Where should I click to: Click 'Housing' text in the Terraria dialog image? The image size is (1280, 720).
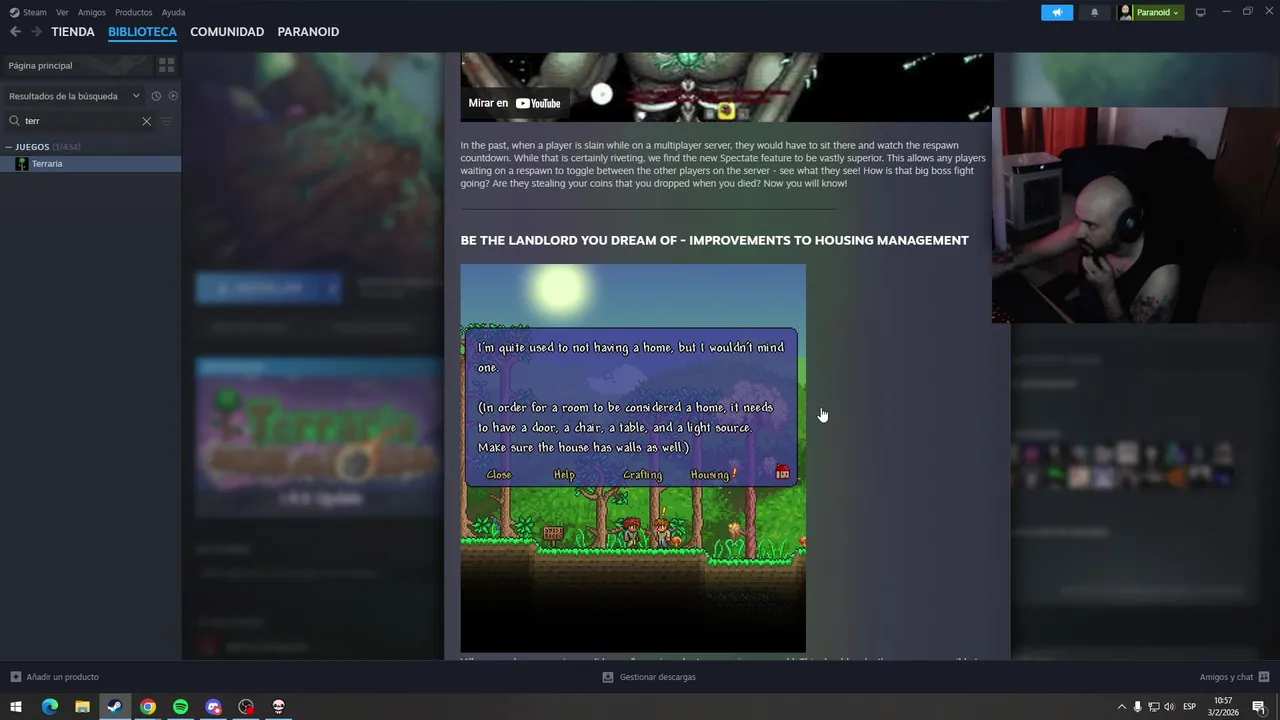pyautogui.click(x=710, y=475)
